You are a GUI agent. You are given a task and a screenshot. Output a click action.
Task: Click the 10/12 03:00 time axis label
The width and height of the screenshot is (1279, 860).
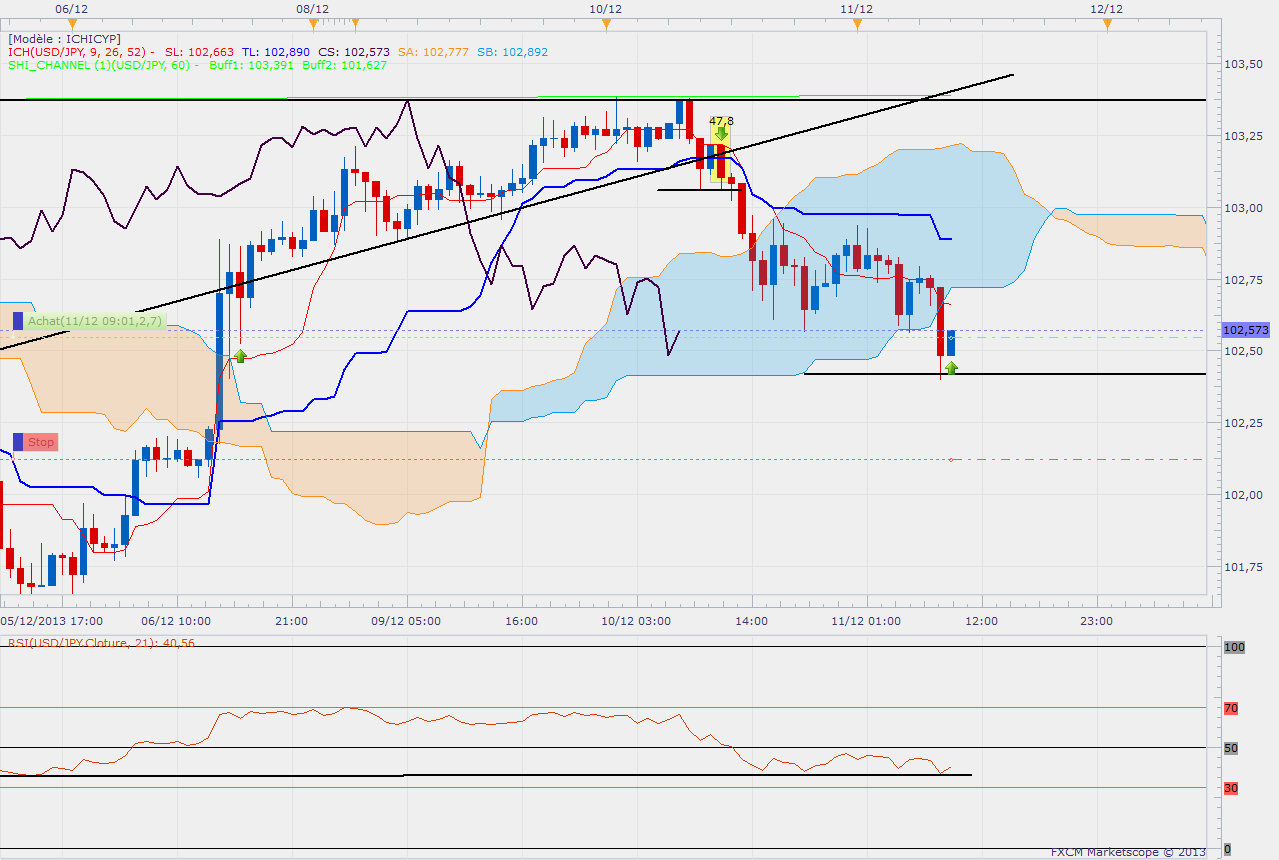point(636,620)
